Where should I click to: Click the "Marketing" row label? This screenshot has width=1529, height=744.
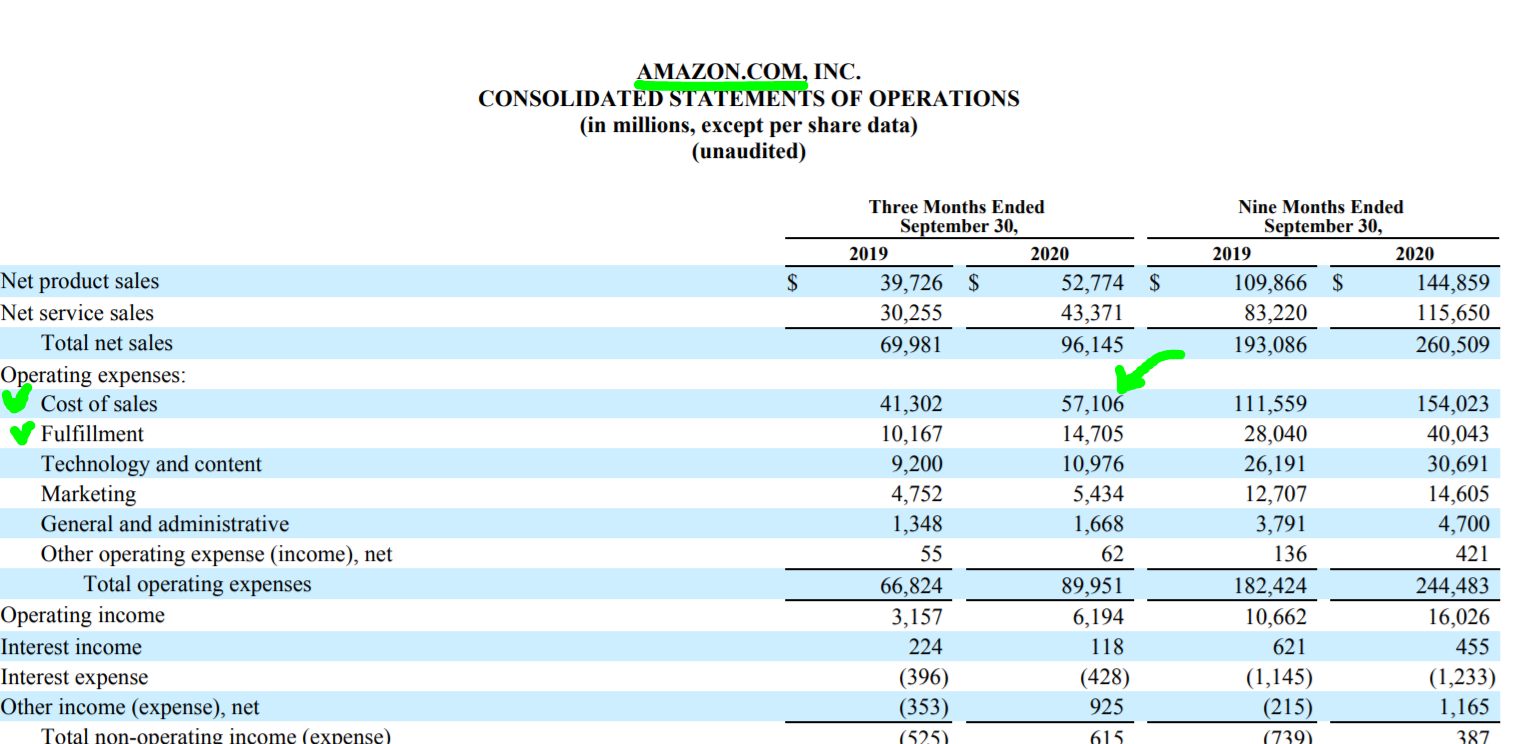pos(88,494)
